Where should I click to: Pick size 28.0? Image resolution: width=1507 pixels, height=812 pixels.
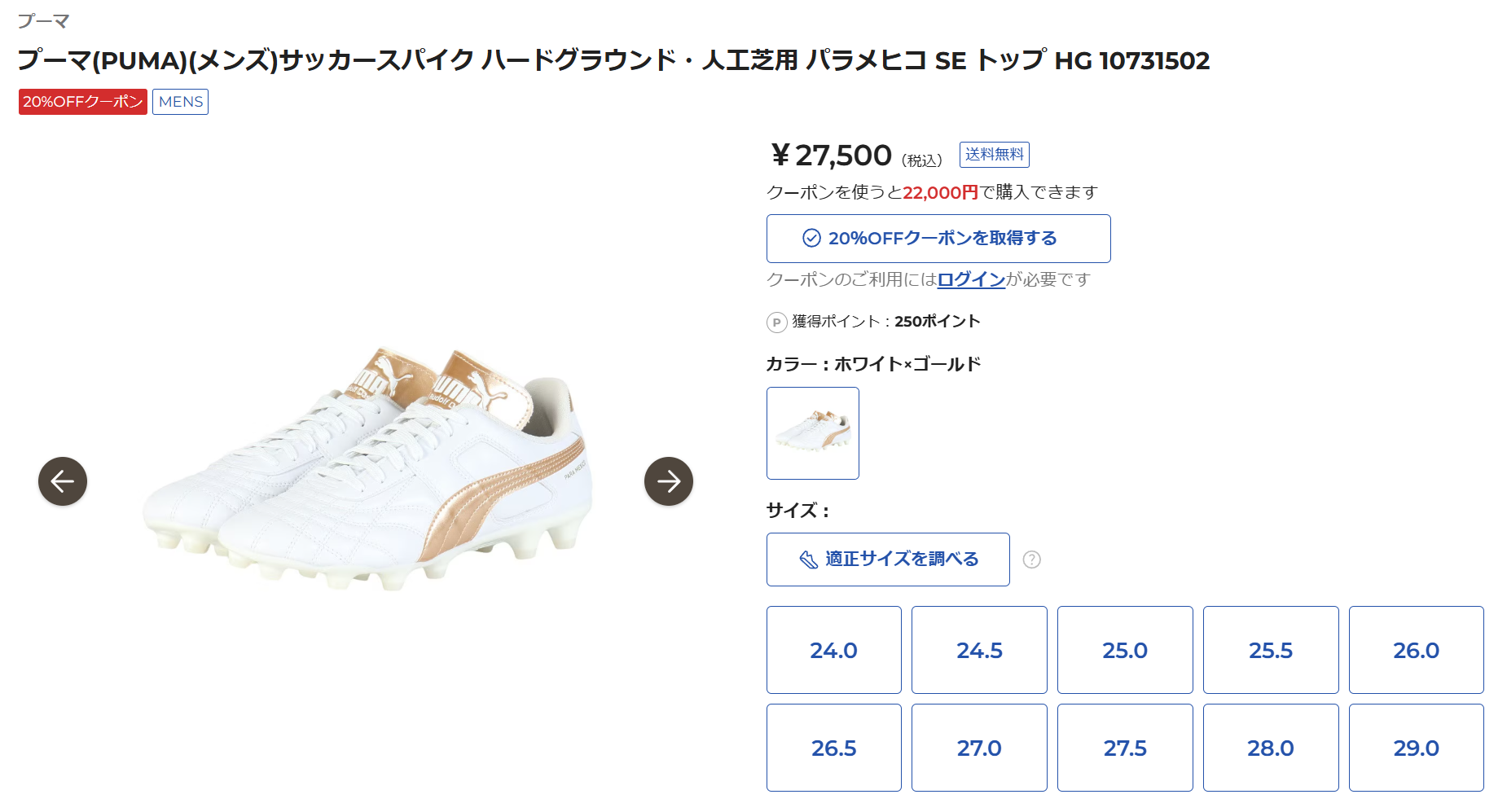[x=1270, y=748]
